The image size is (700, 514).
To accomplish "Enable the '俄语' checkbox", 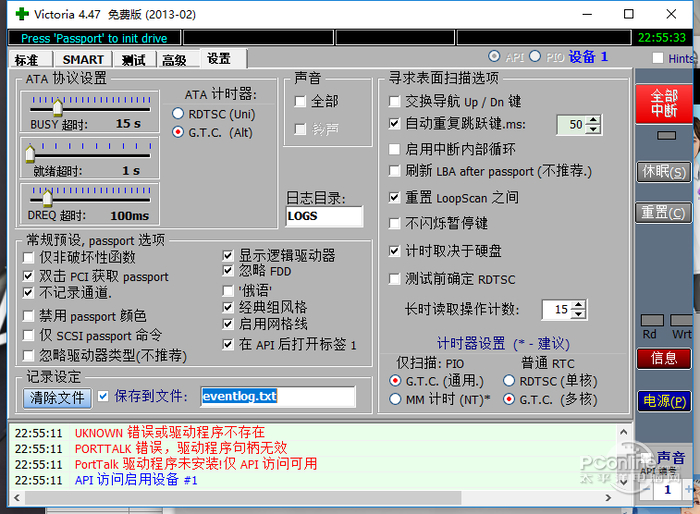I will 228,291.
